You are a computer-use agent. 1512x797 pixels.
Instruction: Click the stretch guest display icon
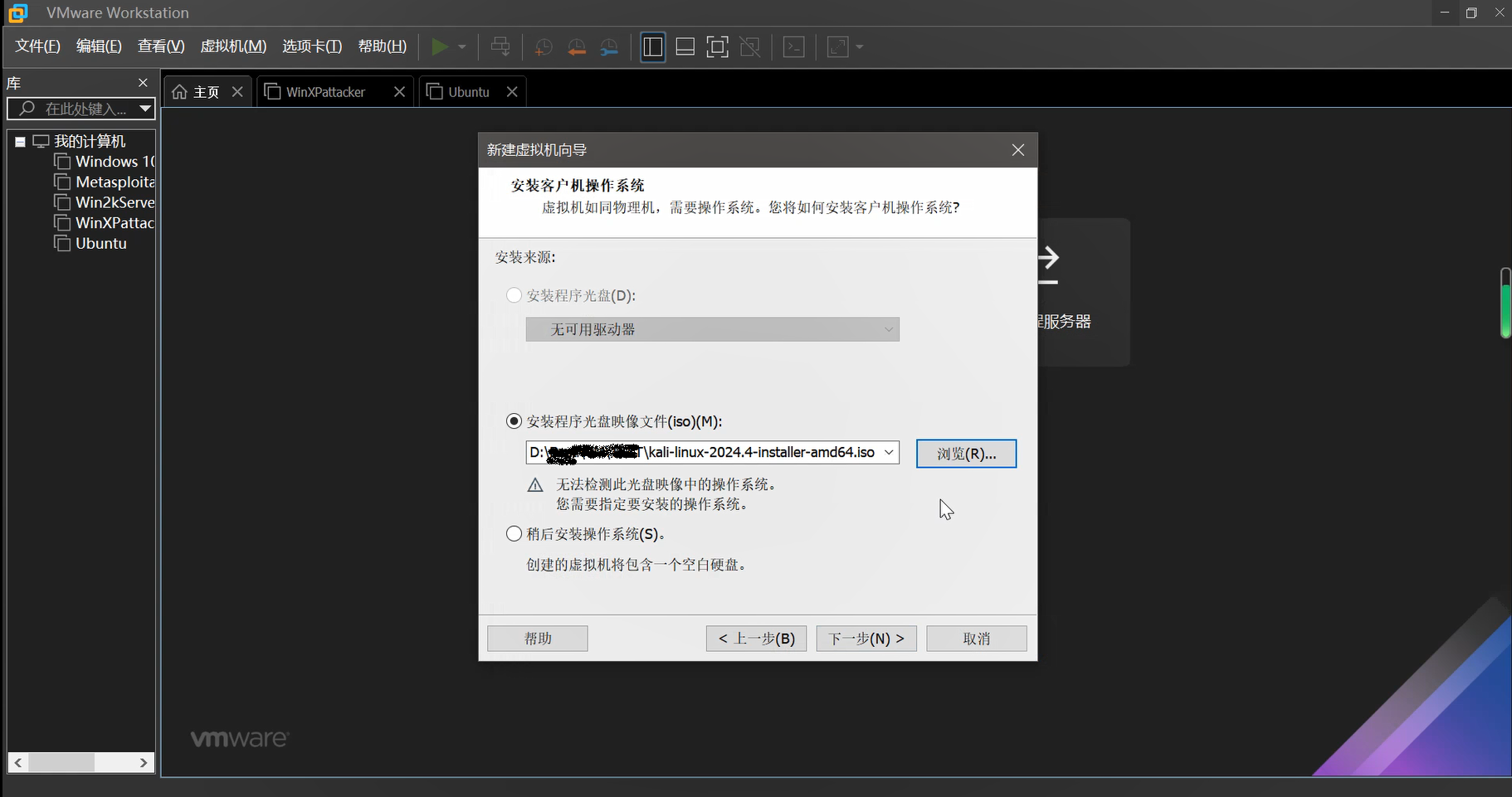point(838,47)
